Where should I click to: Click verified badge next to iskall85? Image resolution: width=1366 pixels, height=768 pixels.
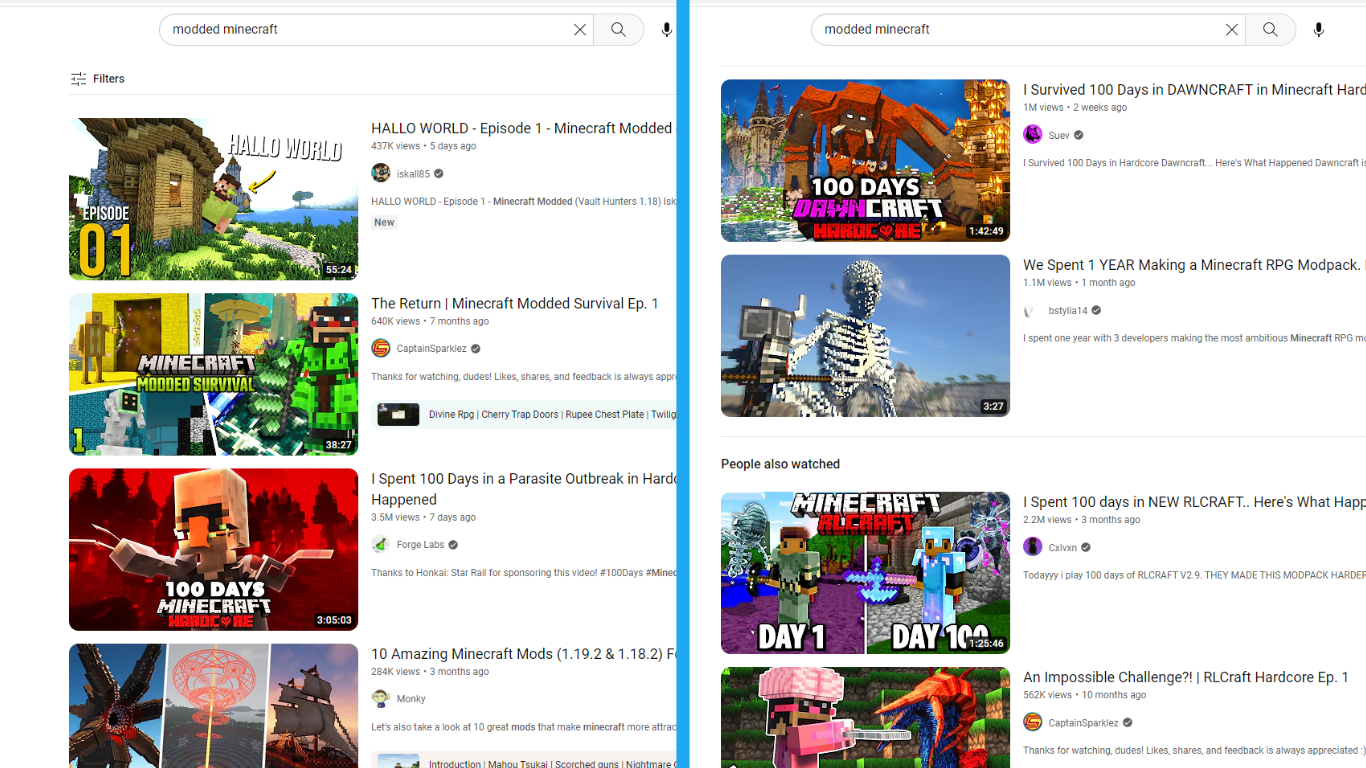[439, 174]
